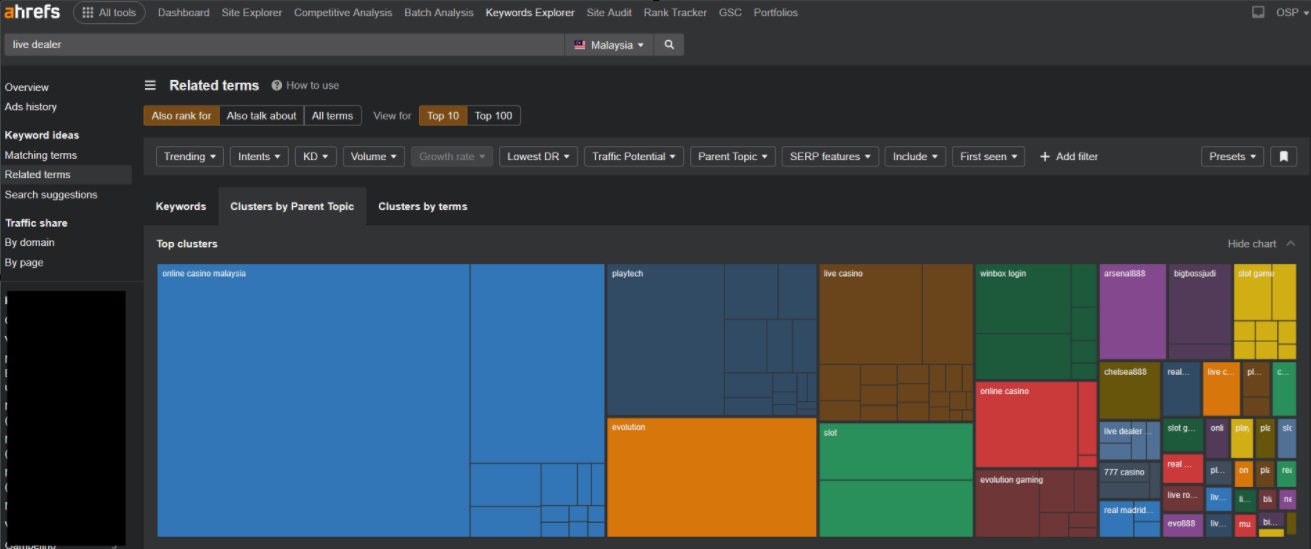Select the chelsea888 cluster block
1311x549 pixels.
click(x=1130, y=390)
